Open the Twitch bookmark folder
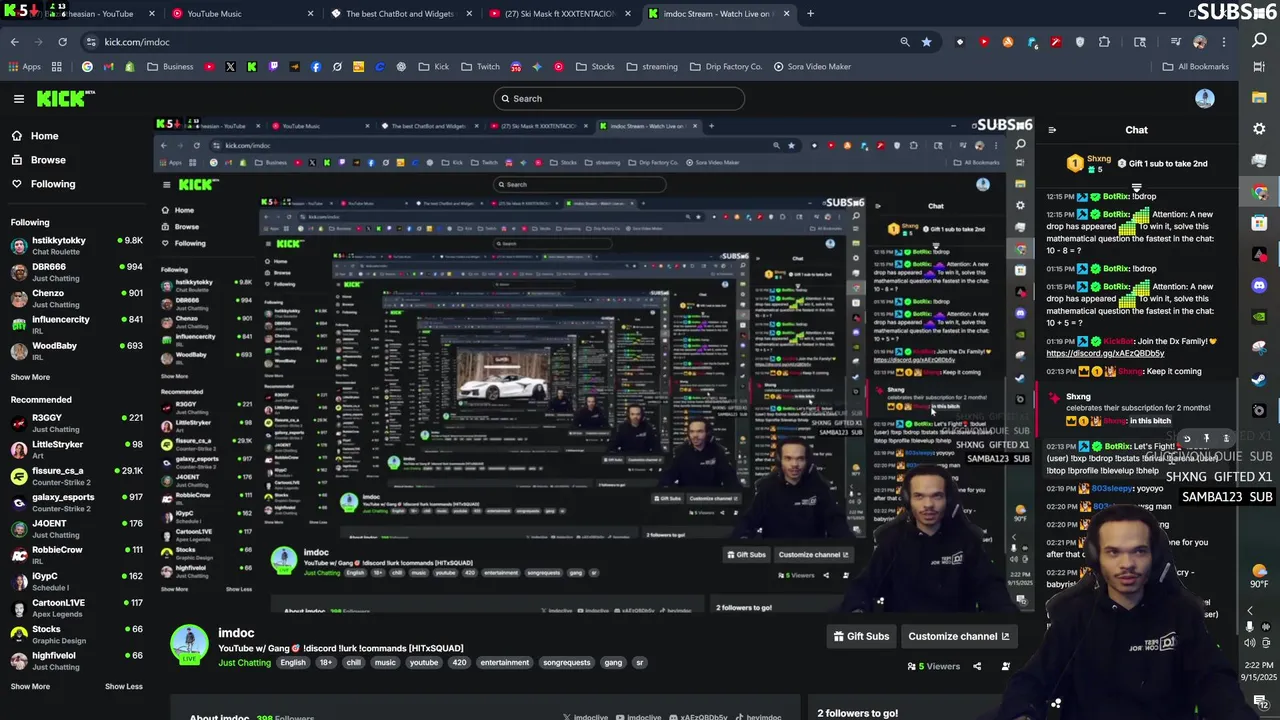Image resolution: width=1280 pixels, height=720 pixels. (x=480, y=67)
